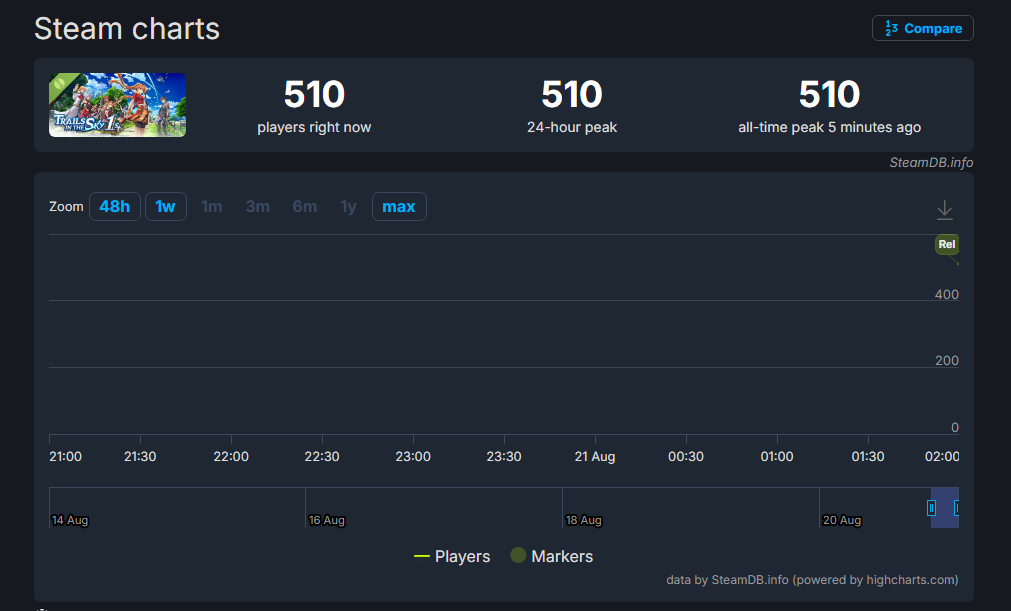
Task: Set zoom to 48h
Action: tap(115, 206)
